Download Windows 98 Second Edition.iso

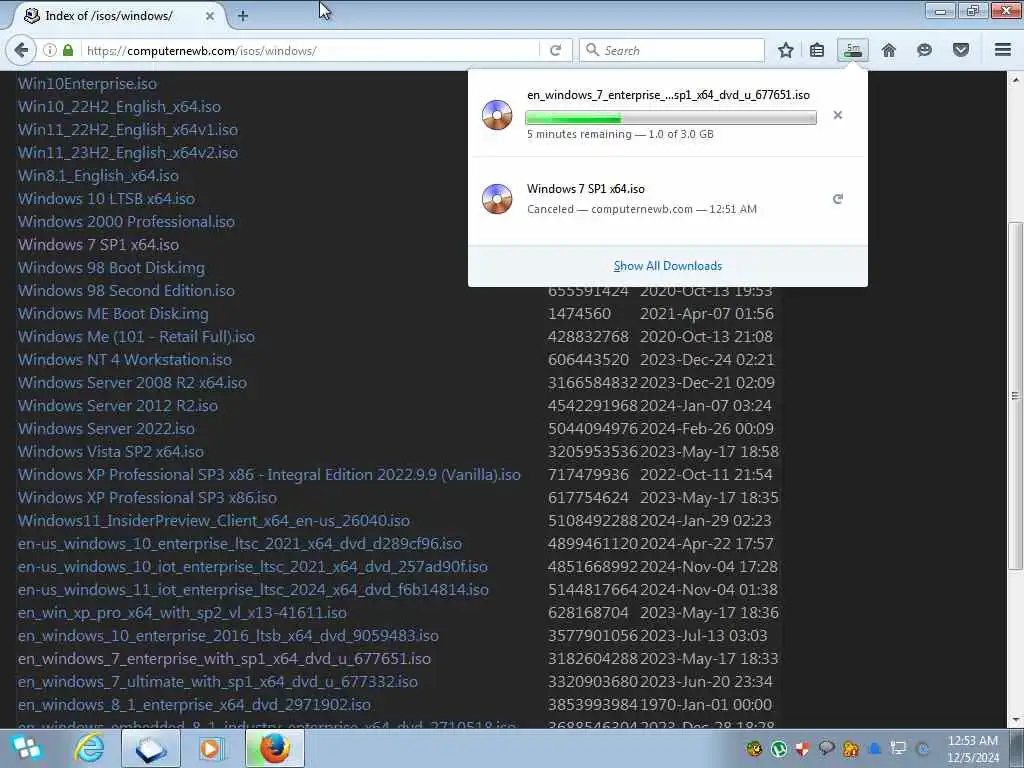pyautogui.click(x=127, y=291)
